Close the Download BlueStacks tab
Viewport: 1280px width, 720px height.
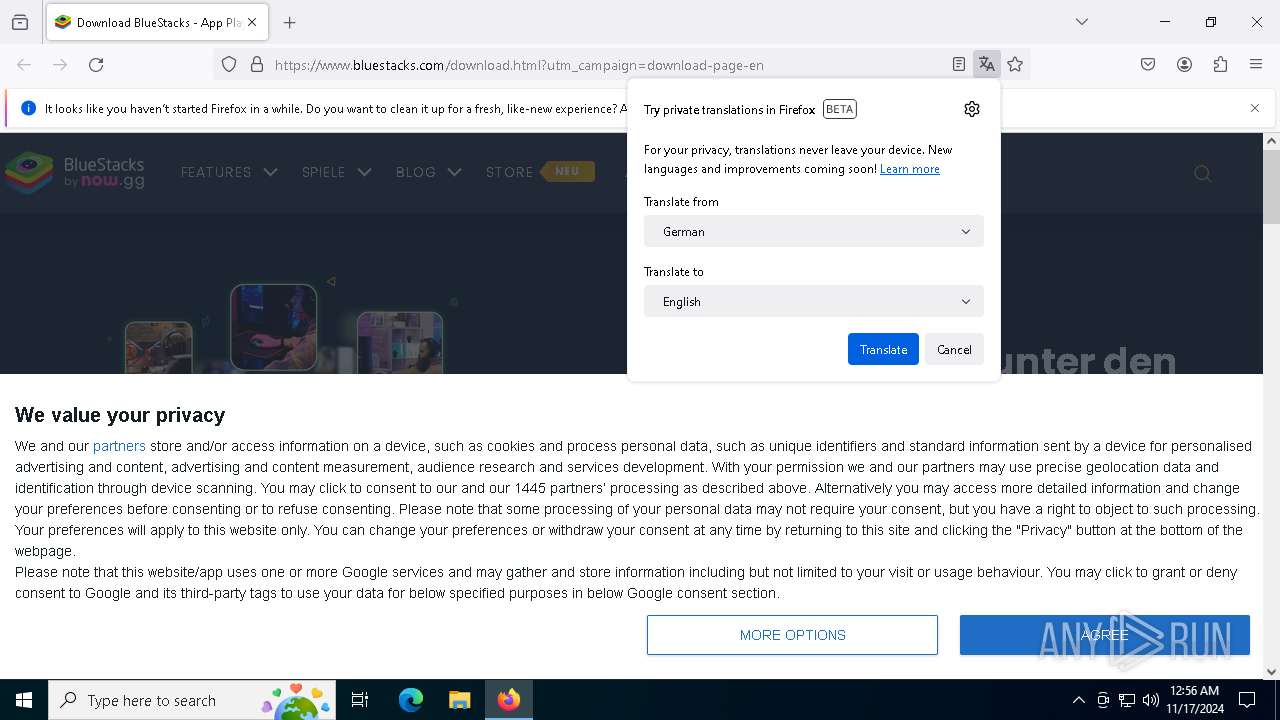pos(252,22)
